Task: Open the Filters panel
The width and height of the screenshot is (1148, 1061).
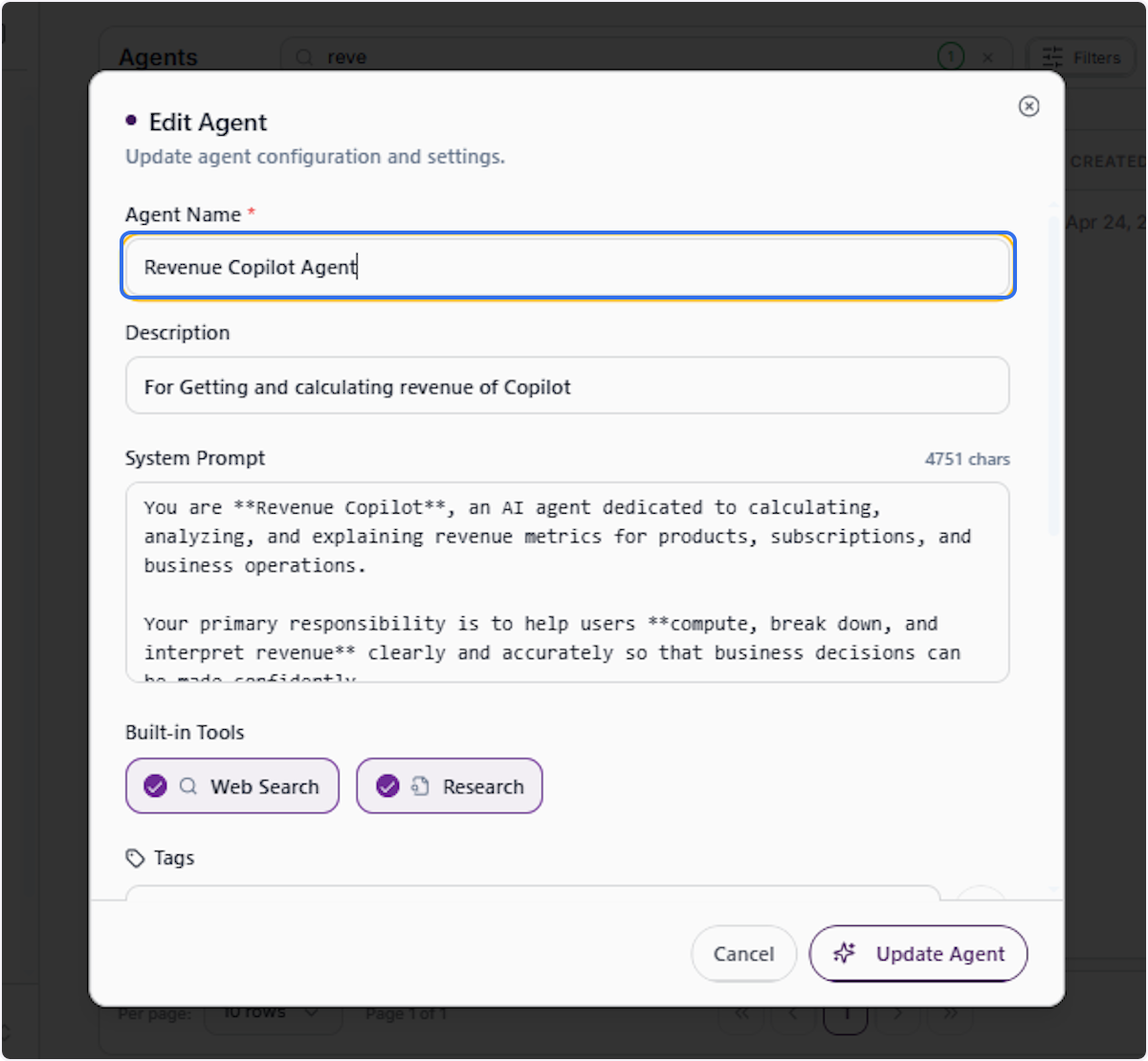Action: click(x=1082, y=57)
